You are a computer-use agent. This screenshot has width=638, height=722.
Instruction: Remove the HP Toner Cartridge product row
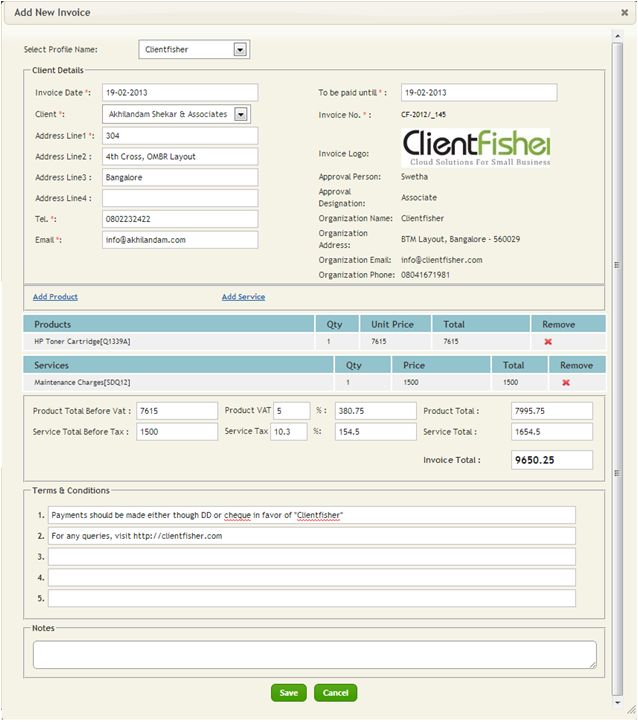[x=548, y=342]
